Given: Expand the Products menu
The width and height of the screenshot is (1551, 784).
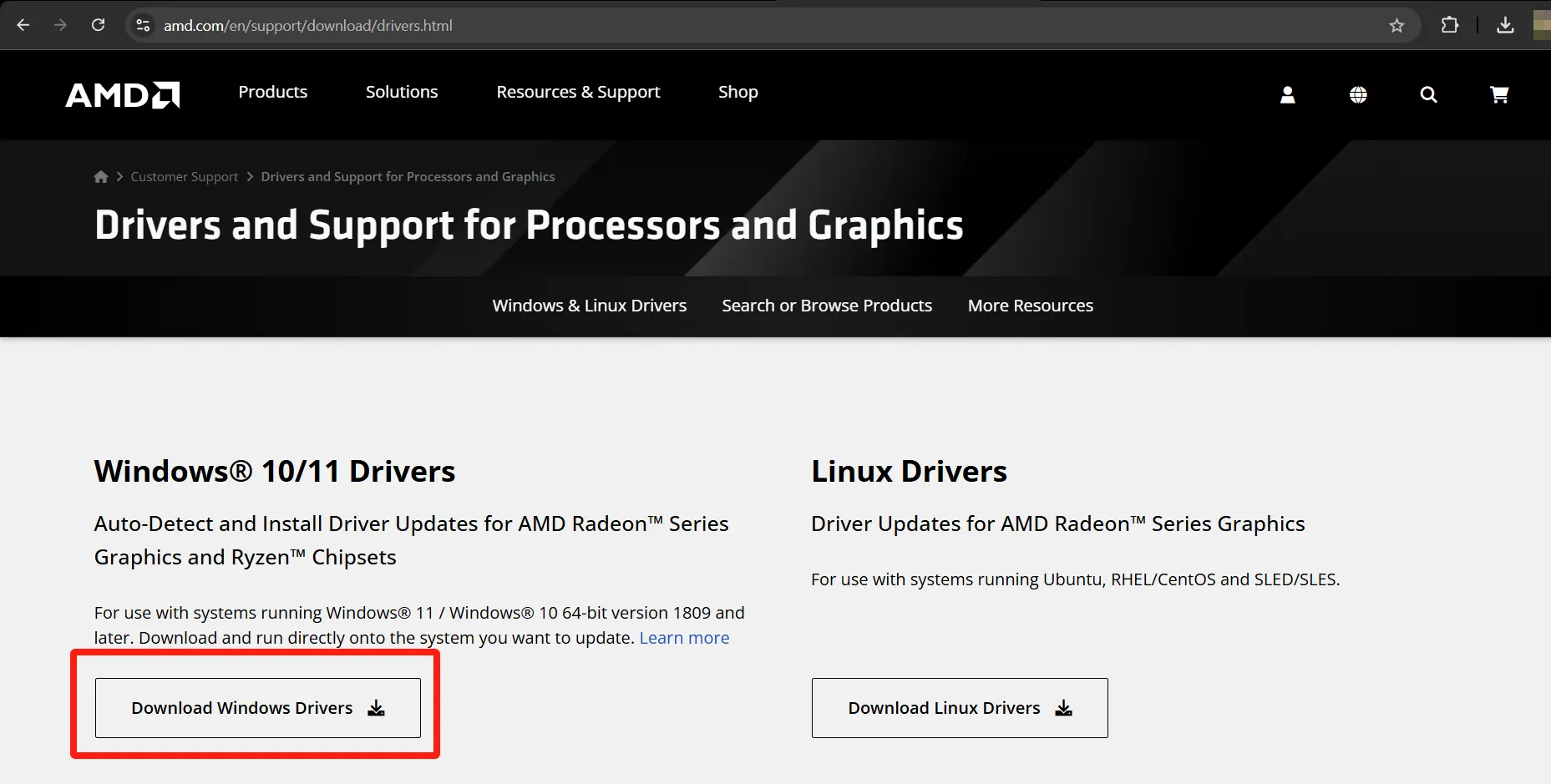Looking at the screenshot, I should click(272, 92).
